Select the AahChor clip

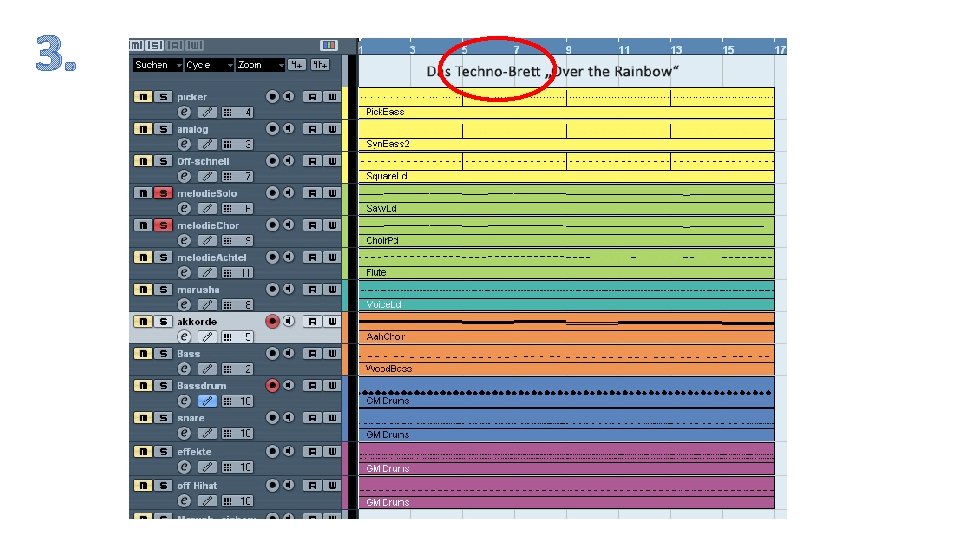point(566,328)
